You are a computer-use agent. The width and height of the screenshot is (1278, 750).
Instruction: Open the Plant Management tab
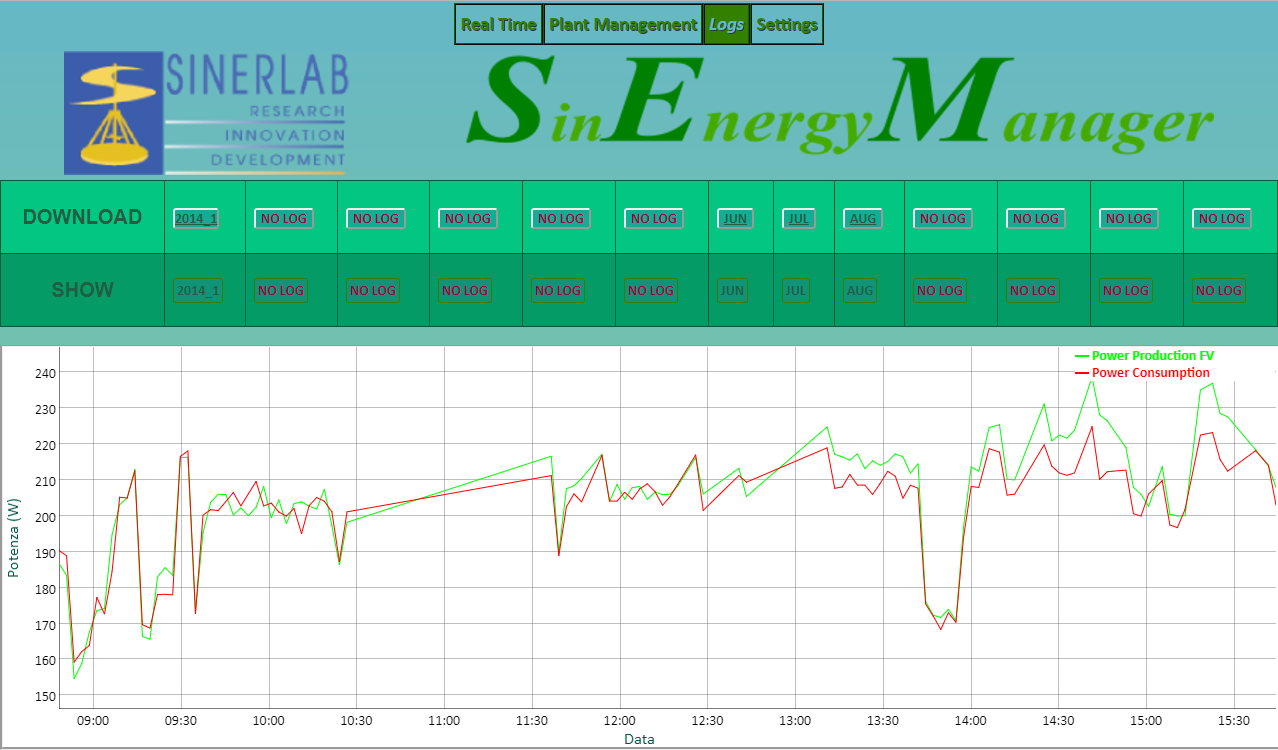(623, 25)
